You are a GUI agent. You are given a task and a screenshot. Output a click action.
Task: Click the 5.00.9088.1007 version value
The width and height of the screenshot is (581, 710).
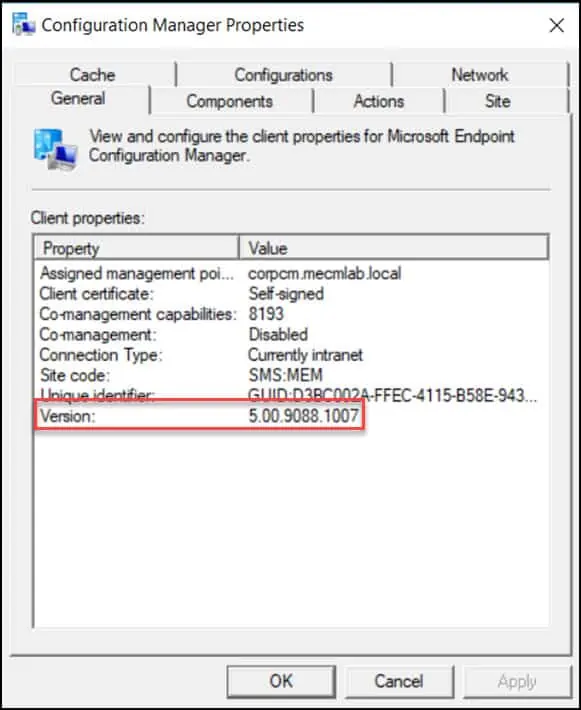pyautogui.click(x=304, y=416)
